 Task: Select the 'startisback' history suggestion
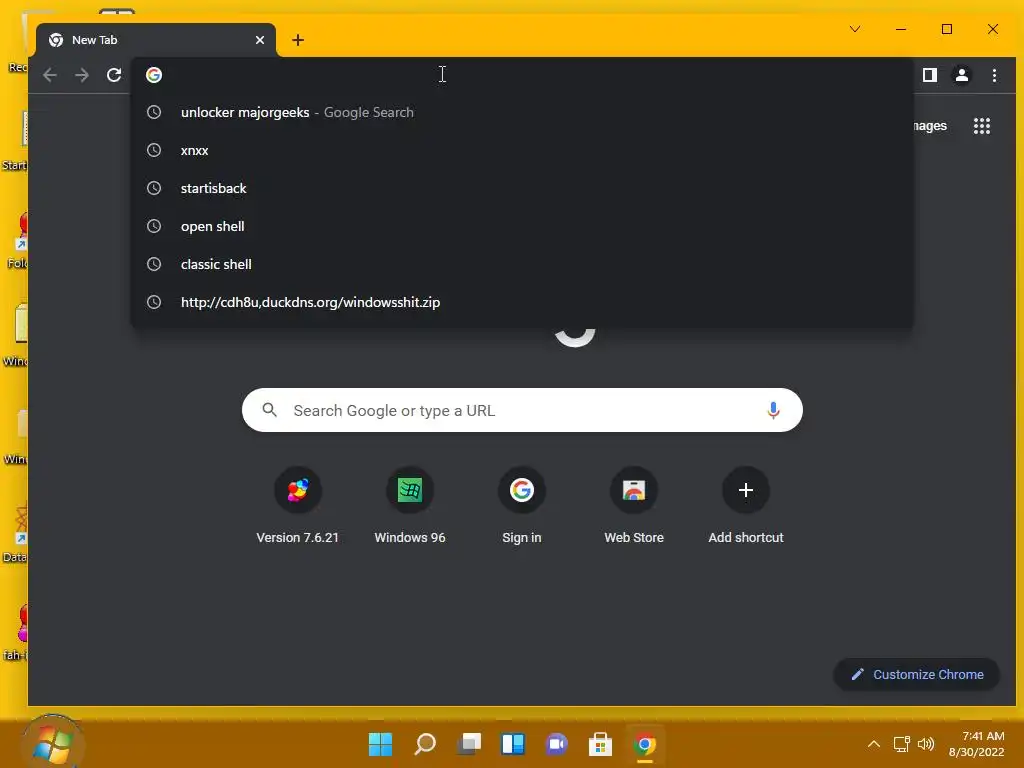(x=522, y=188)
